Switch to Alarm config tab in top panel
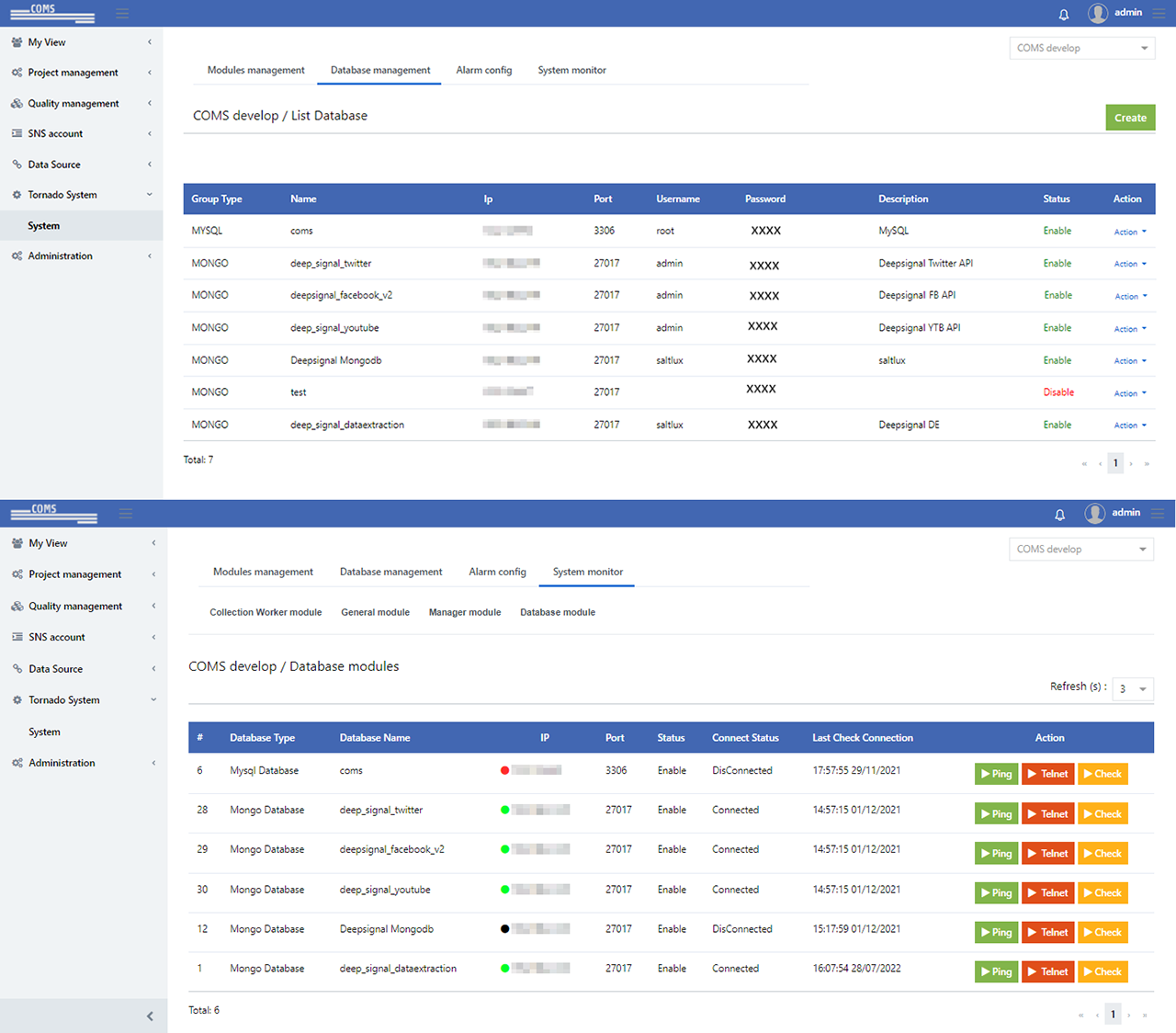The width and height of the screenshot is (1176, 1033). pos(484,70)
